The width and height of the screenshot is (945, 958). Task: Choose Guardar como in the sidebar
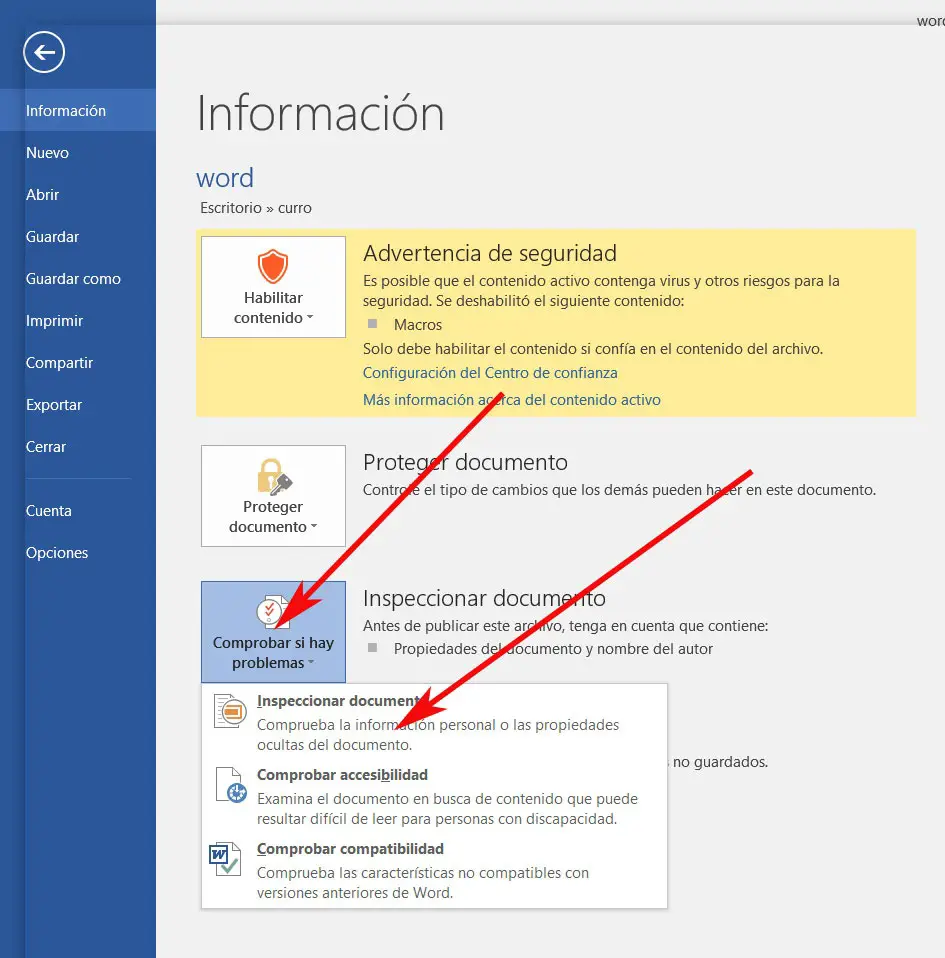[x=78, y=279]
